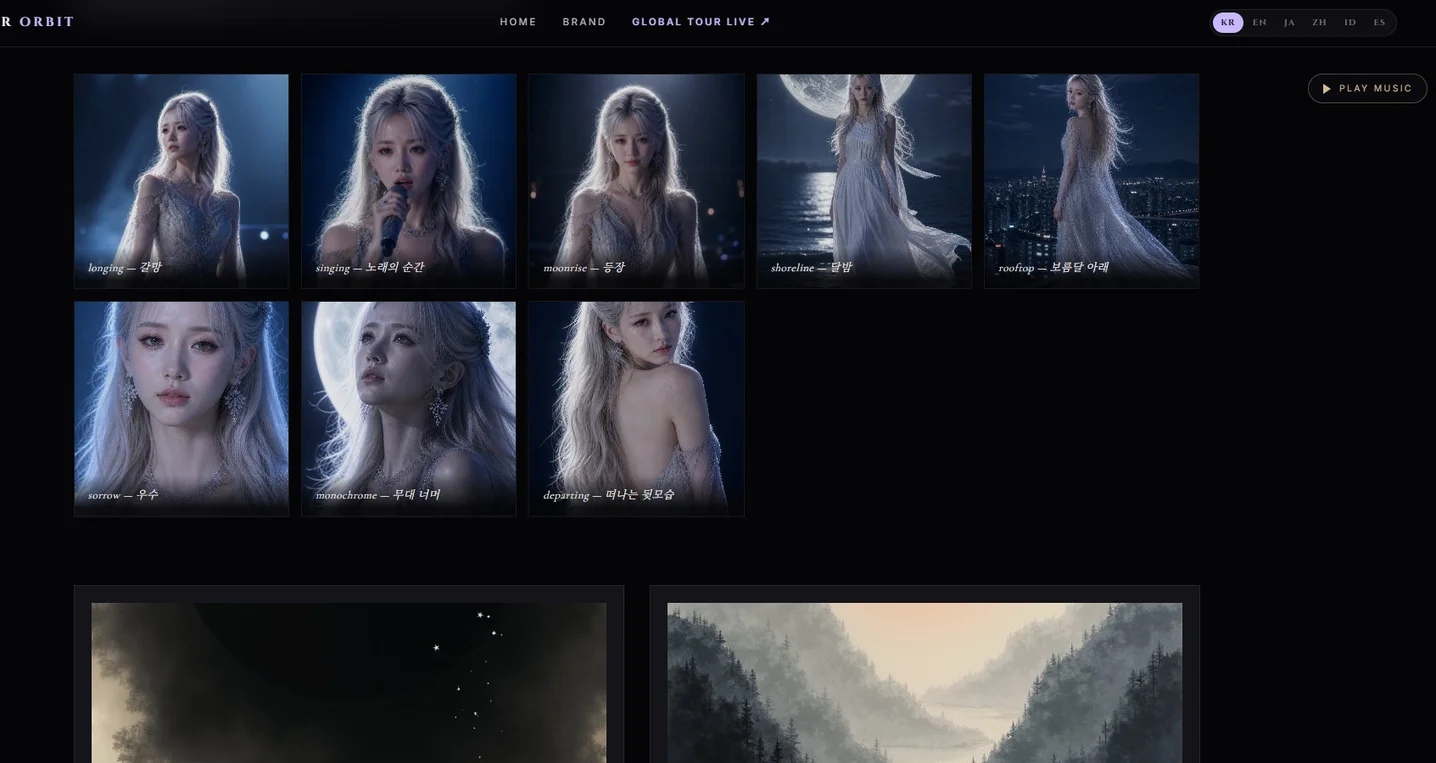Screen dimensions: 1436x763
Task: Select the ZH language option
Action: (x=1319, y=22)
